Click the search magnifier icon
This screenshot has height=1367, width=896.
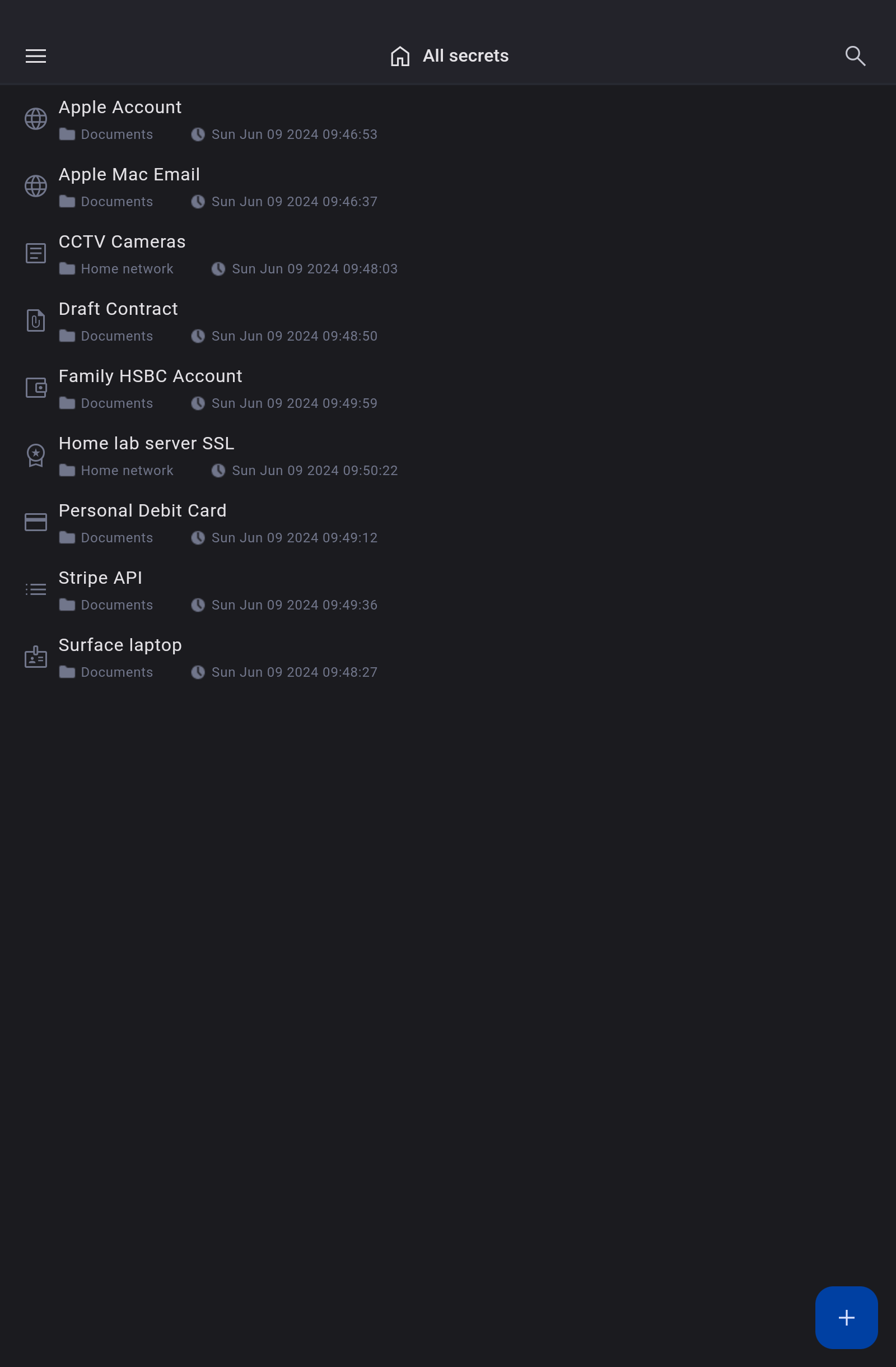[855, 55]
